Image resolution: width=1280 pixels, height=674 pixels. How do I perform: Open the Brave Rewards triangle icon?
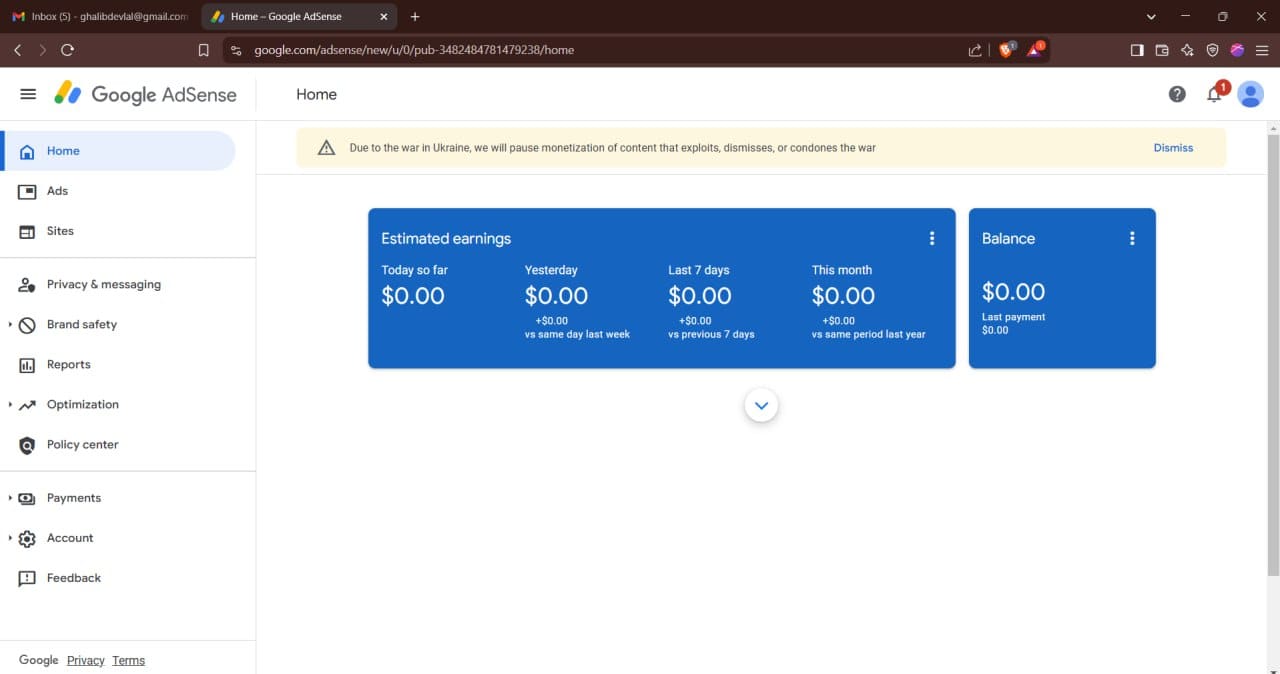pos(1036,49)
